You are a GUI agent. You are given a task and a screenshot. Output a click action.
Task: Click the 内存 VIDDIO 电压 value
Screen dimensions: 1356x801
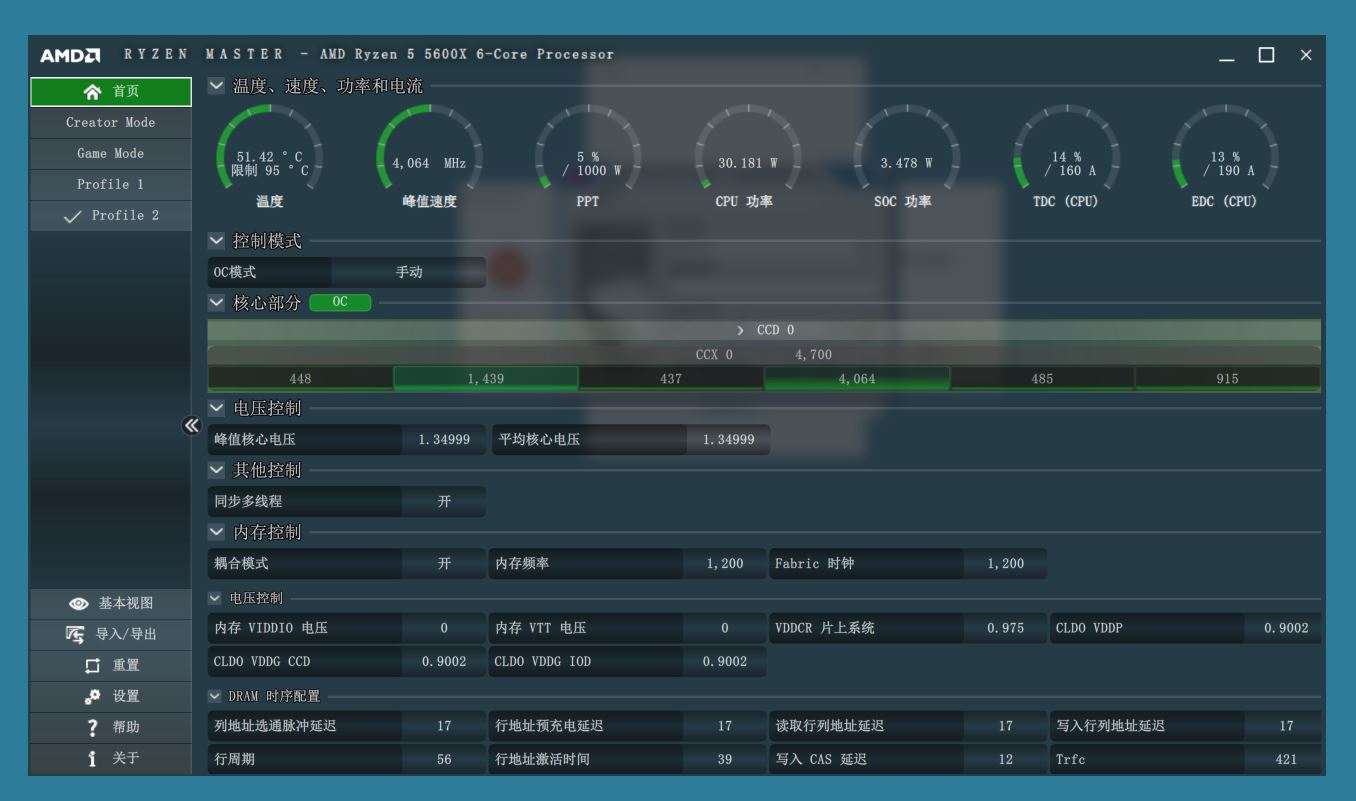click(444, 628)
